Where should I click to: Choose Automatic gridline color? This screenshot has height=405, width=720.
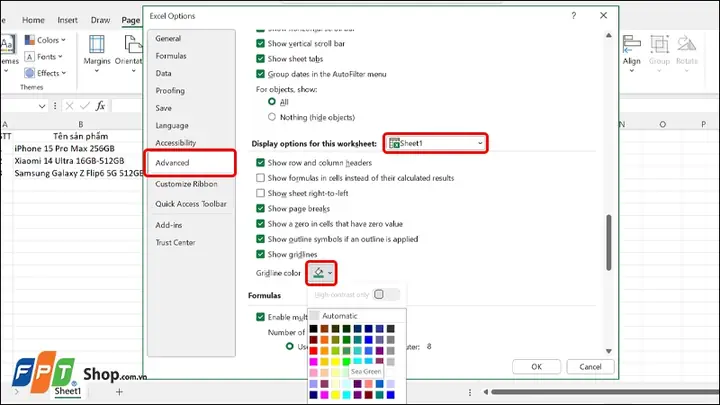357,316
